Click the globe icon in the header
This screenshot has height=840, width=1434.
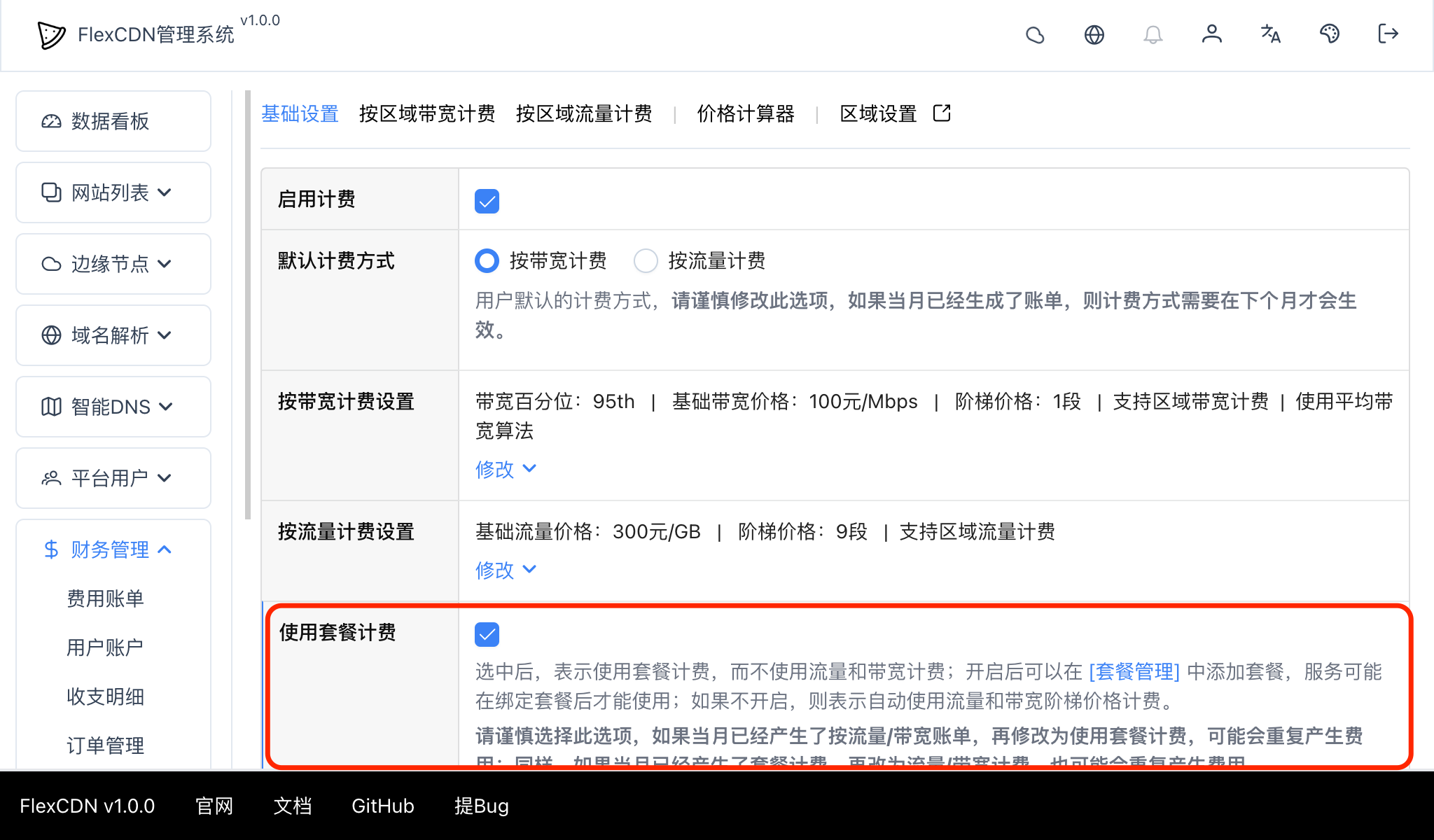click(1094, 34)
